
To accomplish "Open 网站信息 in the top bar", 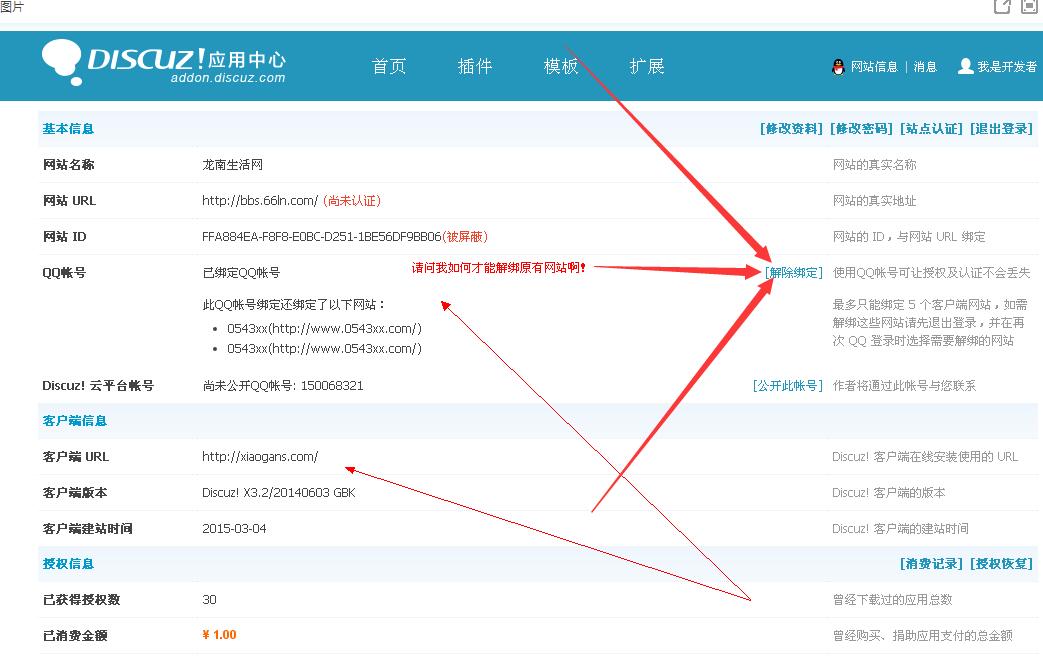I will 874,67.
